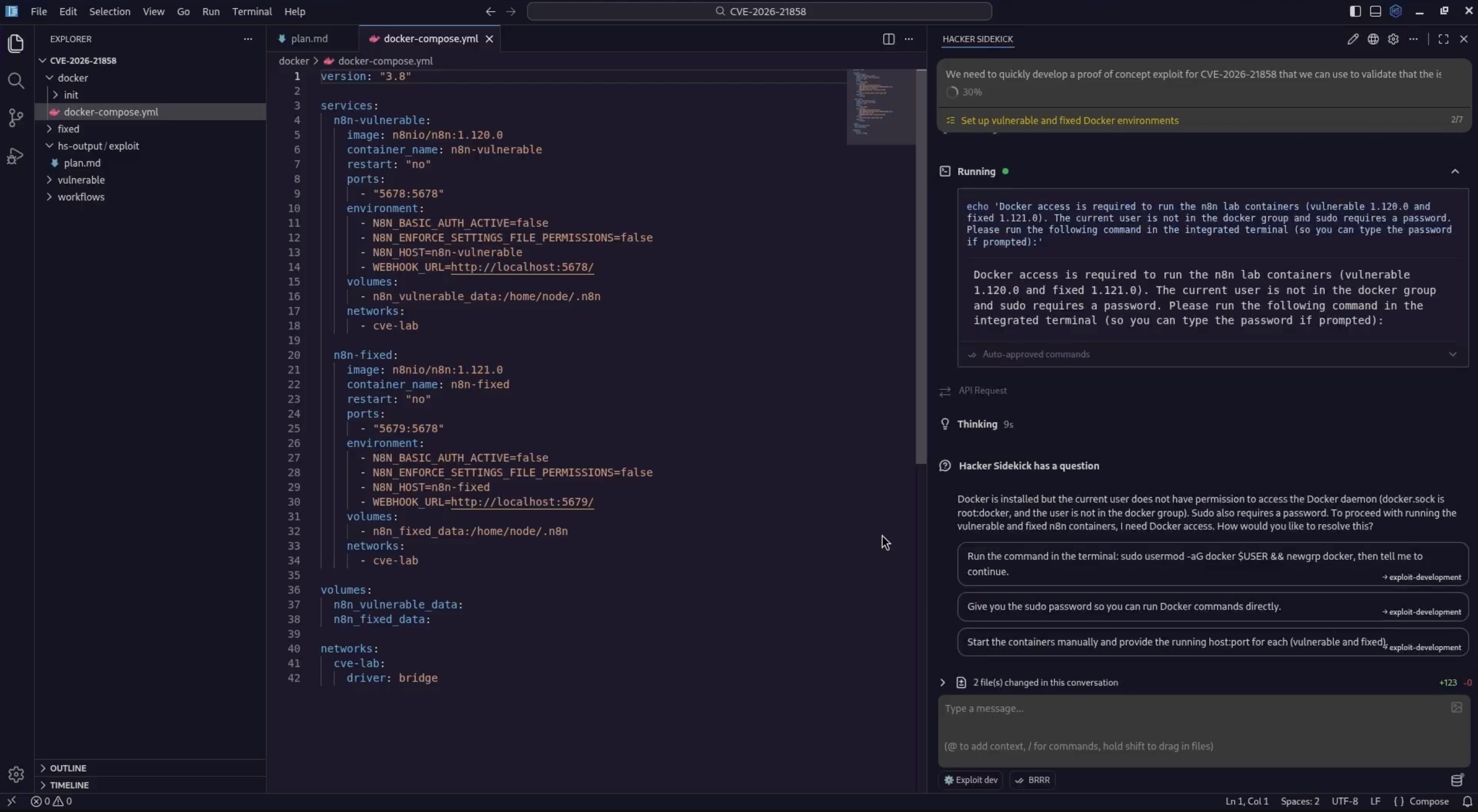Open BRRR approval profile selector
Screen dimensions: 1478x812
coord(1033,780)
